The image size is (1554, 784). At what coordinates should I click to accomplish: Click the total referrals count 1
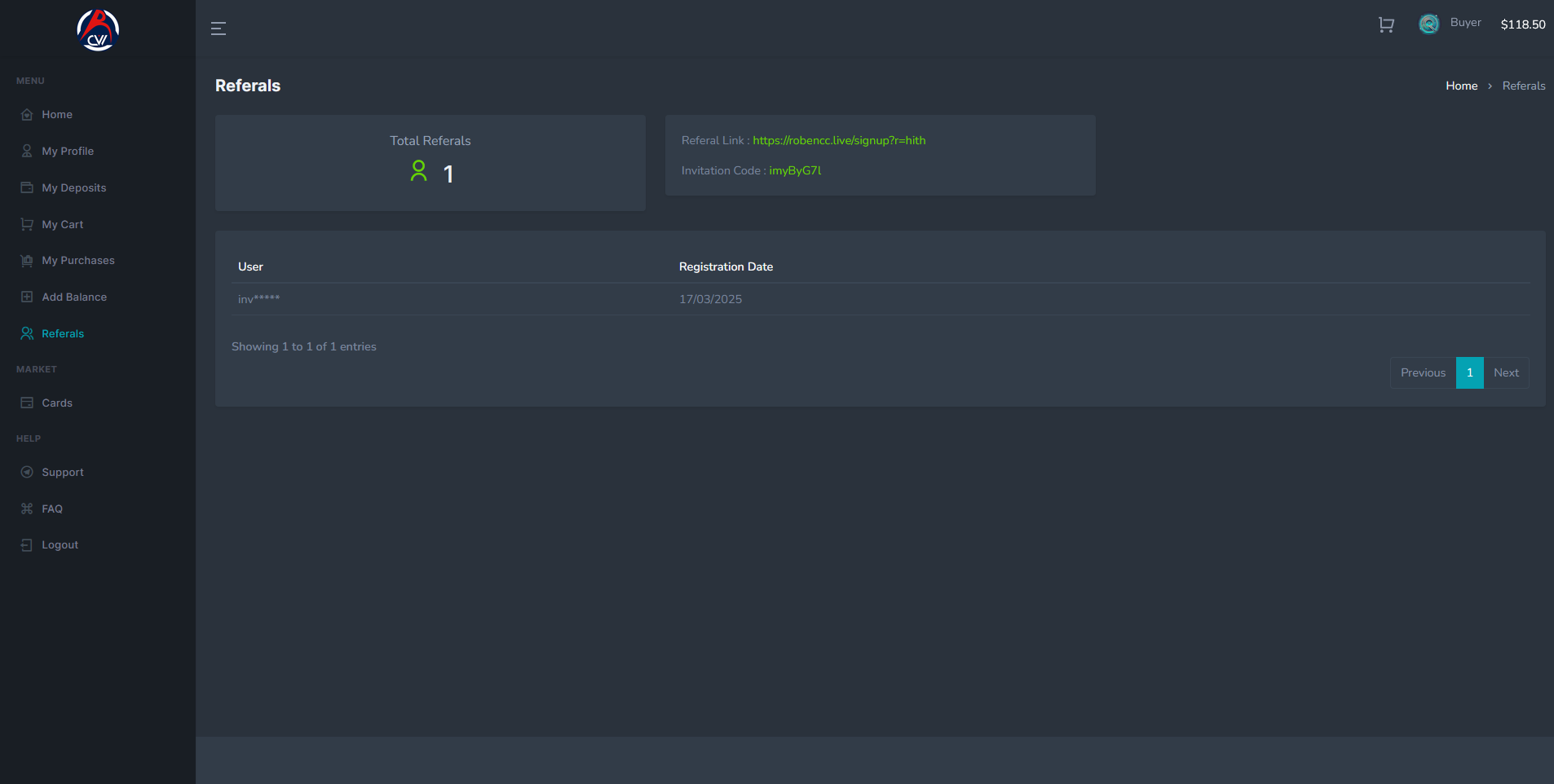[448, 174]
